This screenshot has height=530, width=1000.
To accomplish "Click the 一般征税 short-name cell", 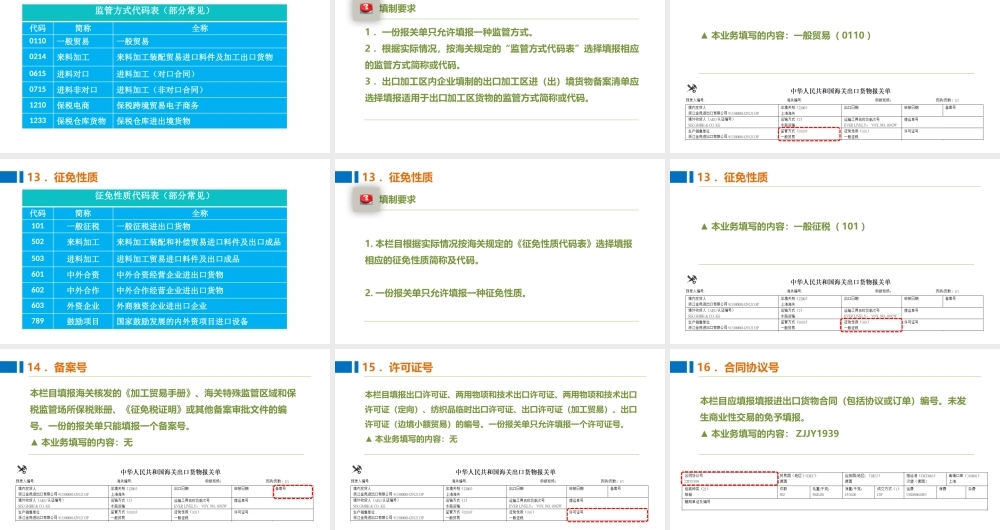I will tap(83, 226).
